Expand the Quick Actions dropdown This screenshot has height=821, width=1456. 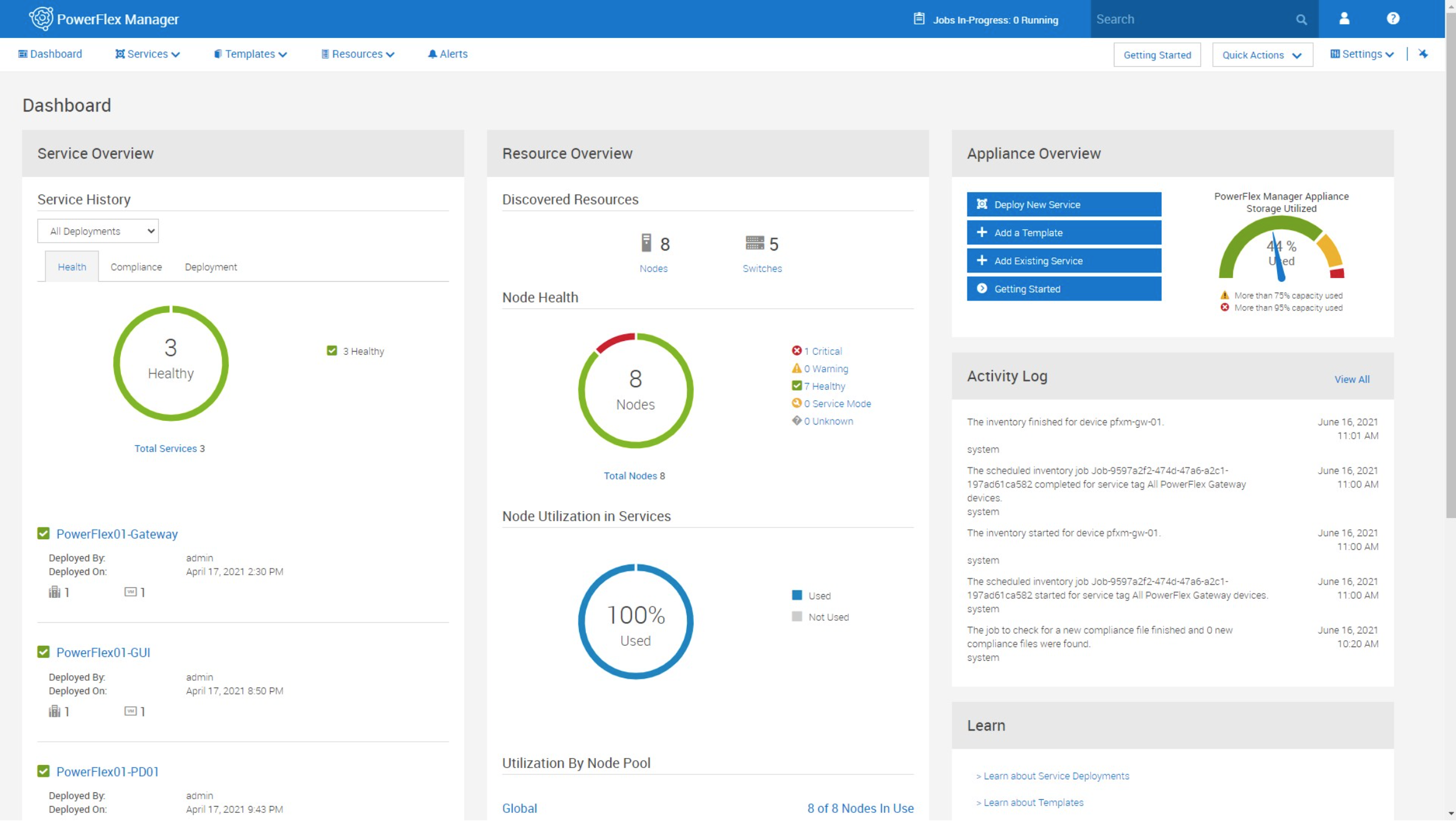1262,55
